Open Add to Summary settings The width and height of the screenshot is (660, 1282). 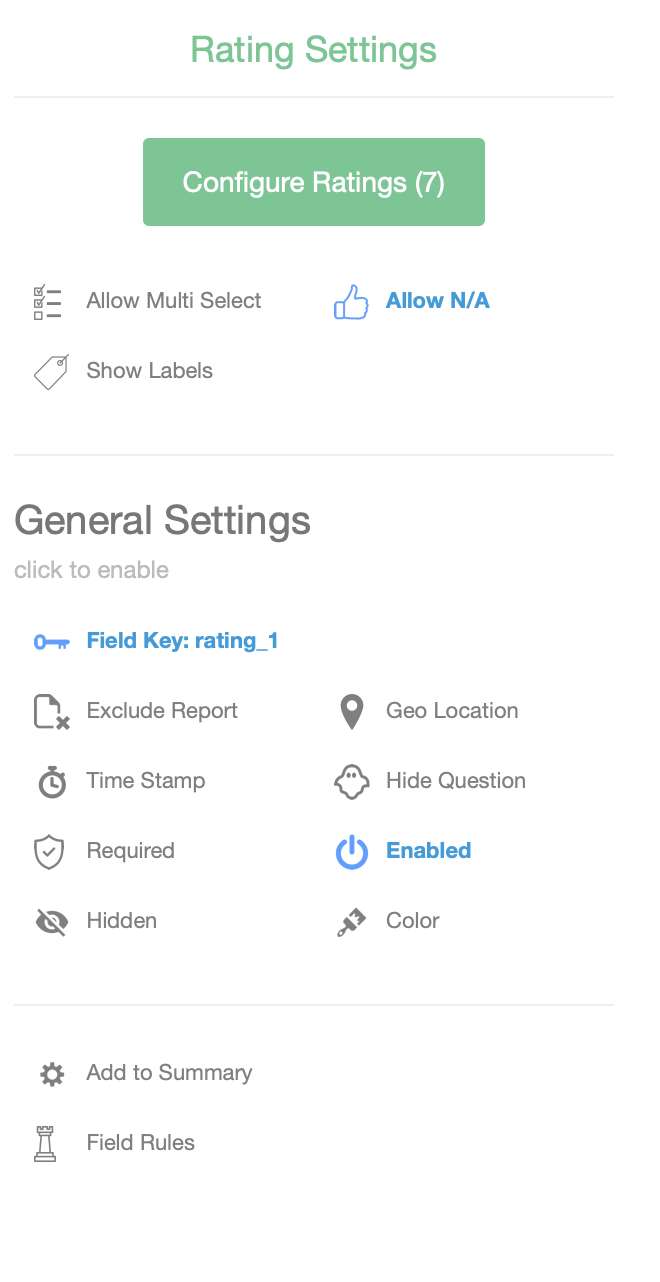pos(169,1073)
